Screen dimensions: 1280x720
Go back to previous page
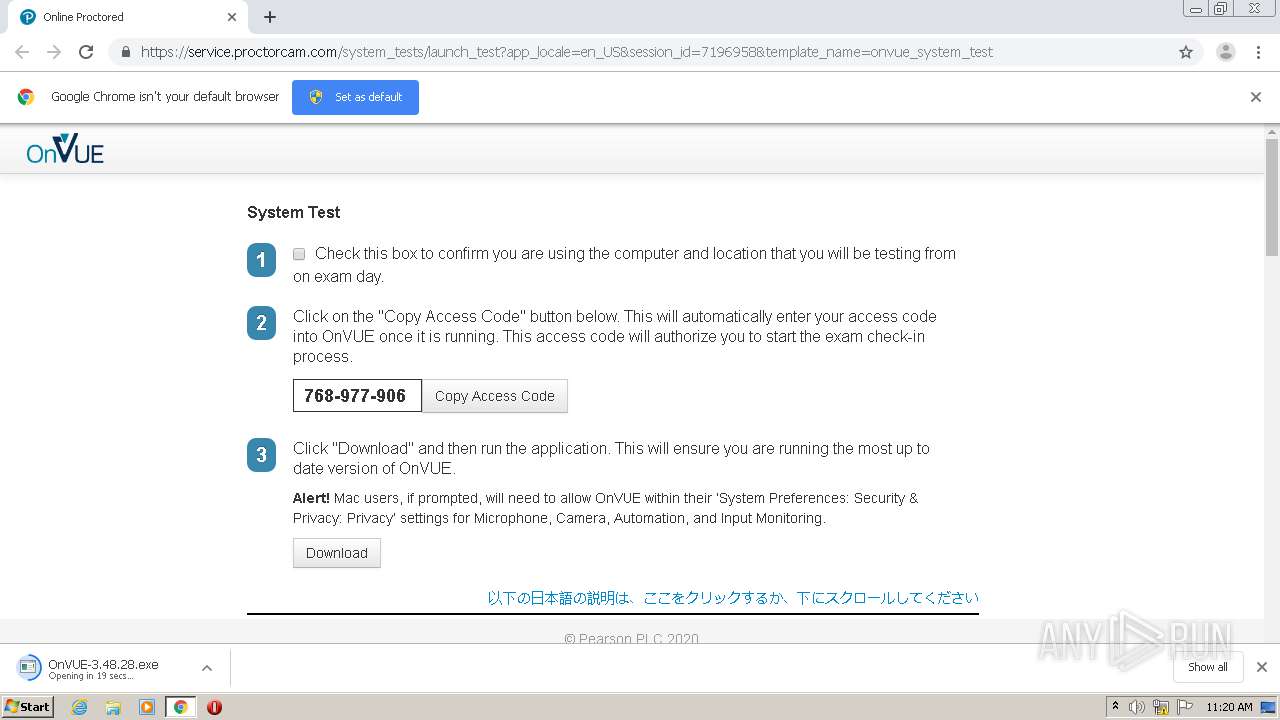(x=22, y=52)
